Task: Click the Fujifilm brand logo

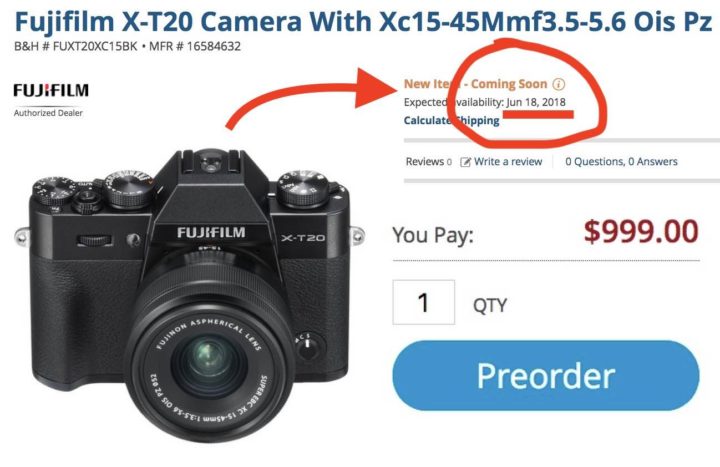Action: 51,90
